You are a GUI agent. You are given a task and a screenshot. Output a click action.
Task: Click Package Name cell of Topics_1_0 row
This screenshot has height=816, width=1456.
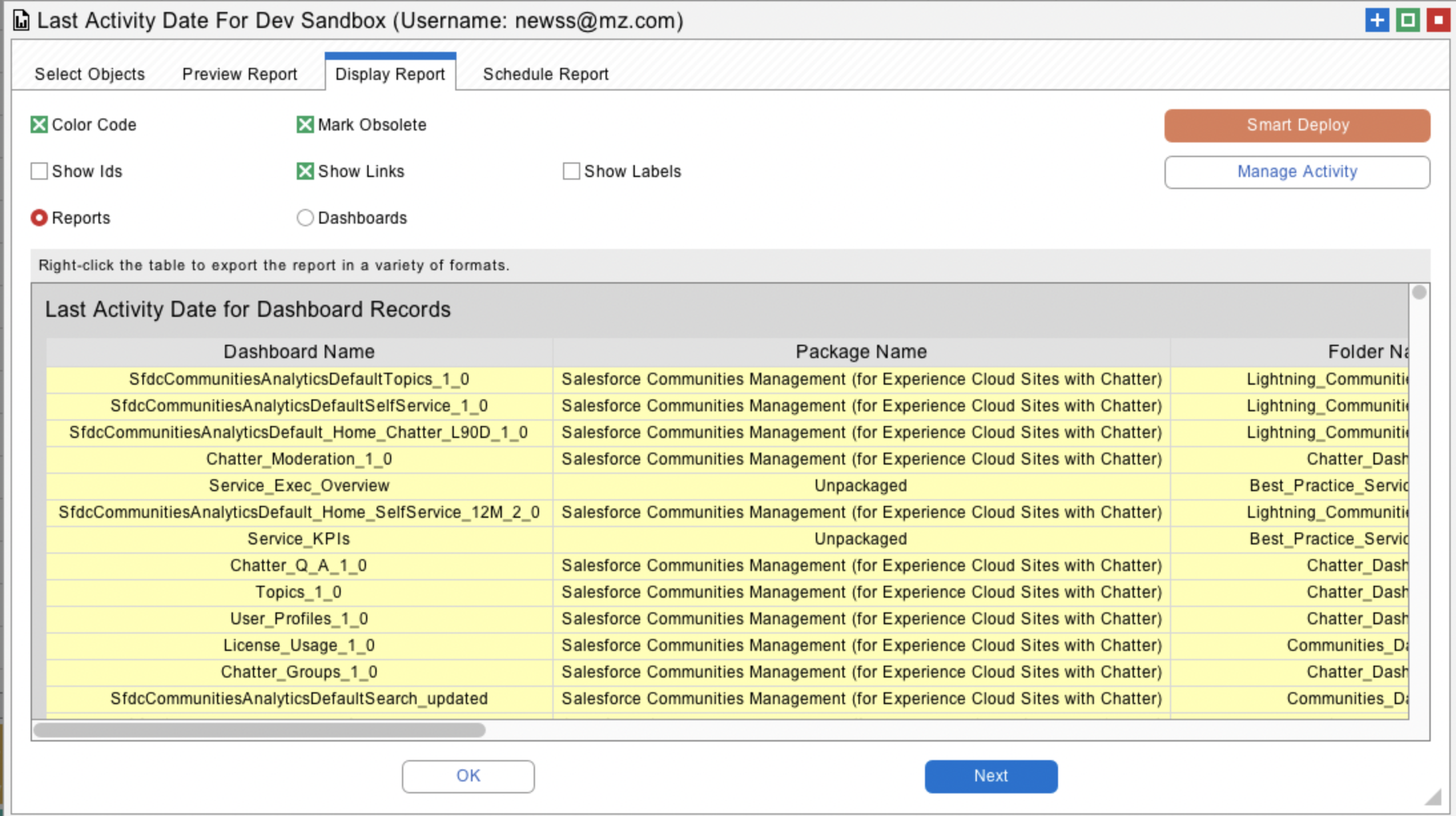[861, 592]
